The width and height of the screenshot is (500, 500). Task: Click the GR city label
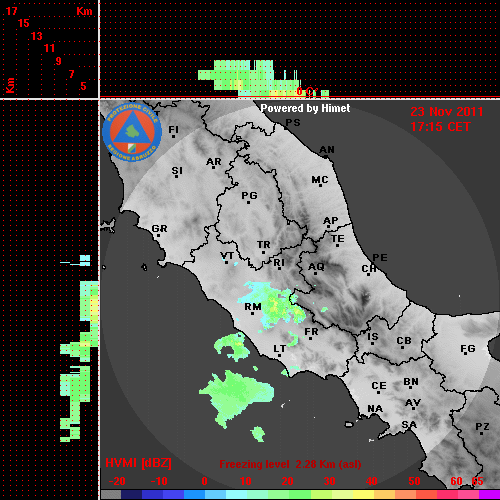pyautogui.click(x=159, y=229)
